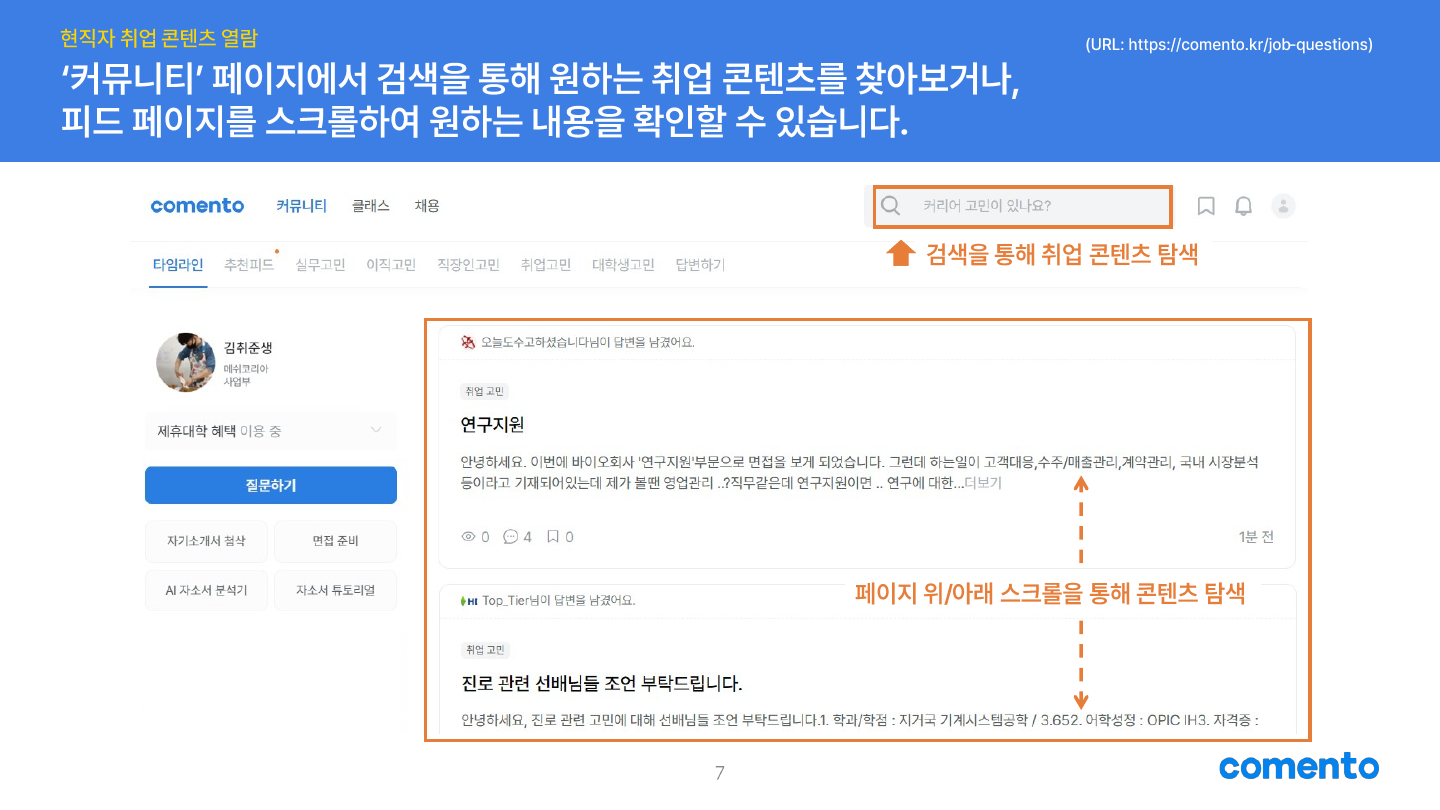Bookmark the 연구지원 post
Image resolution: width=1440 pixels, height=810 pixels.
tap(552, 537)
